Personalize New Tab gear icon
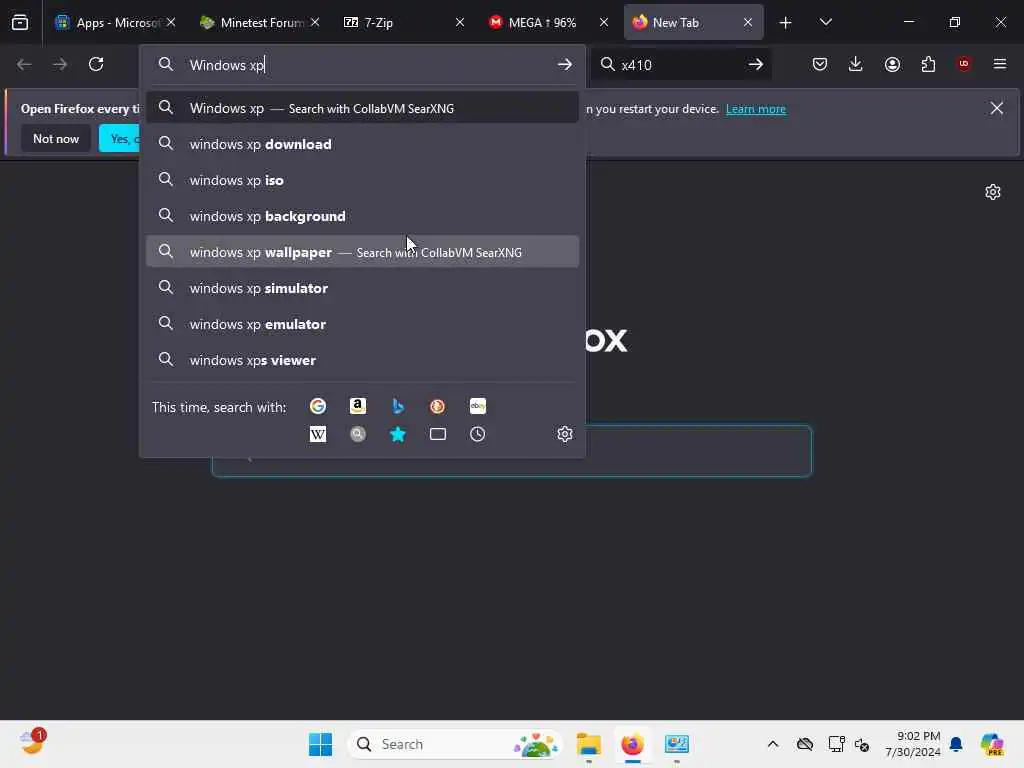Viewport: 1024px width, 768px height. click(993, 192)
